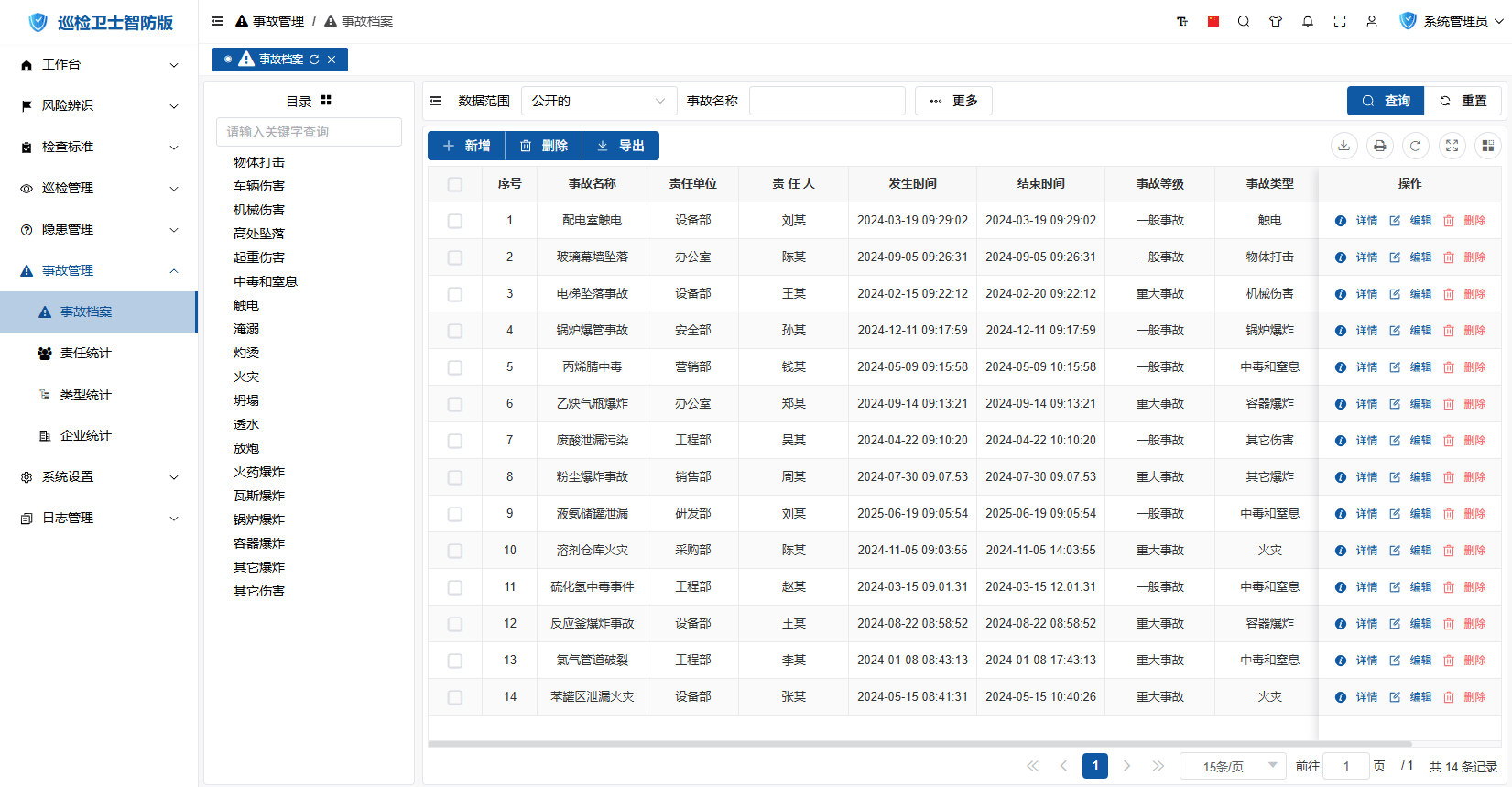The width and height of the screenshot is (1512, 787).
Task: Check the row for 电梯坠落事故
Action: point(455,294)
